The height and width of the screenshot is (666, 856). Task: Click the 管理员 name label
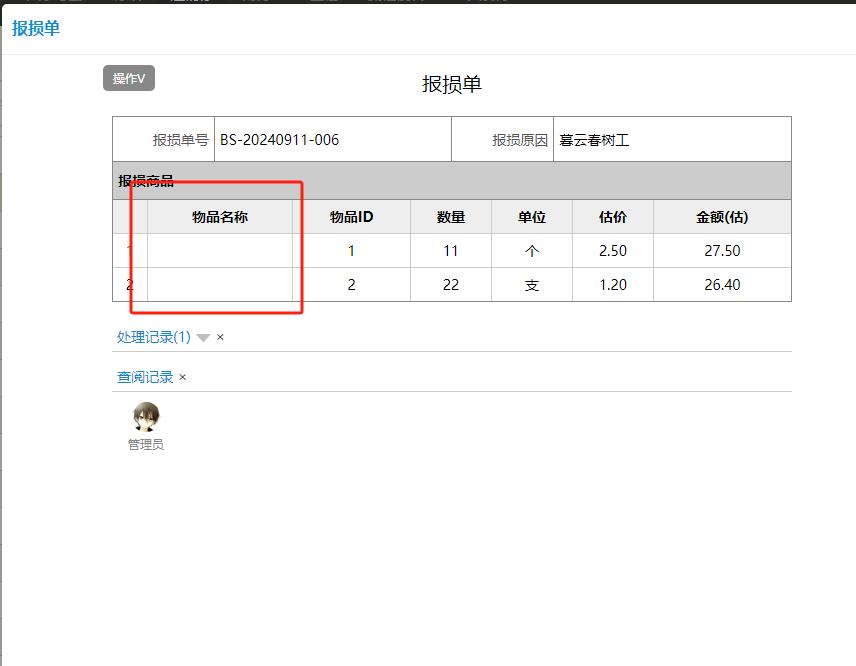coord(146,444)
